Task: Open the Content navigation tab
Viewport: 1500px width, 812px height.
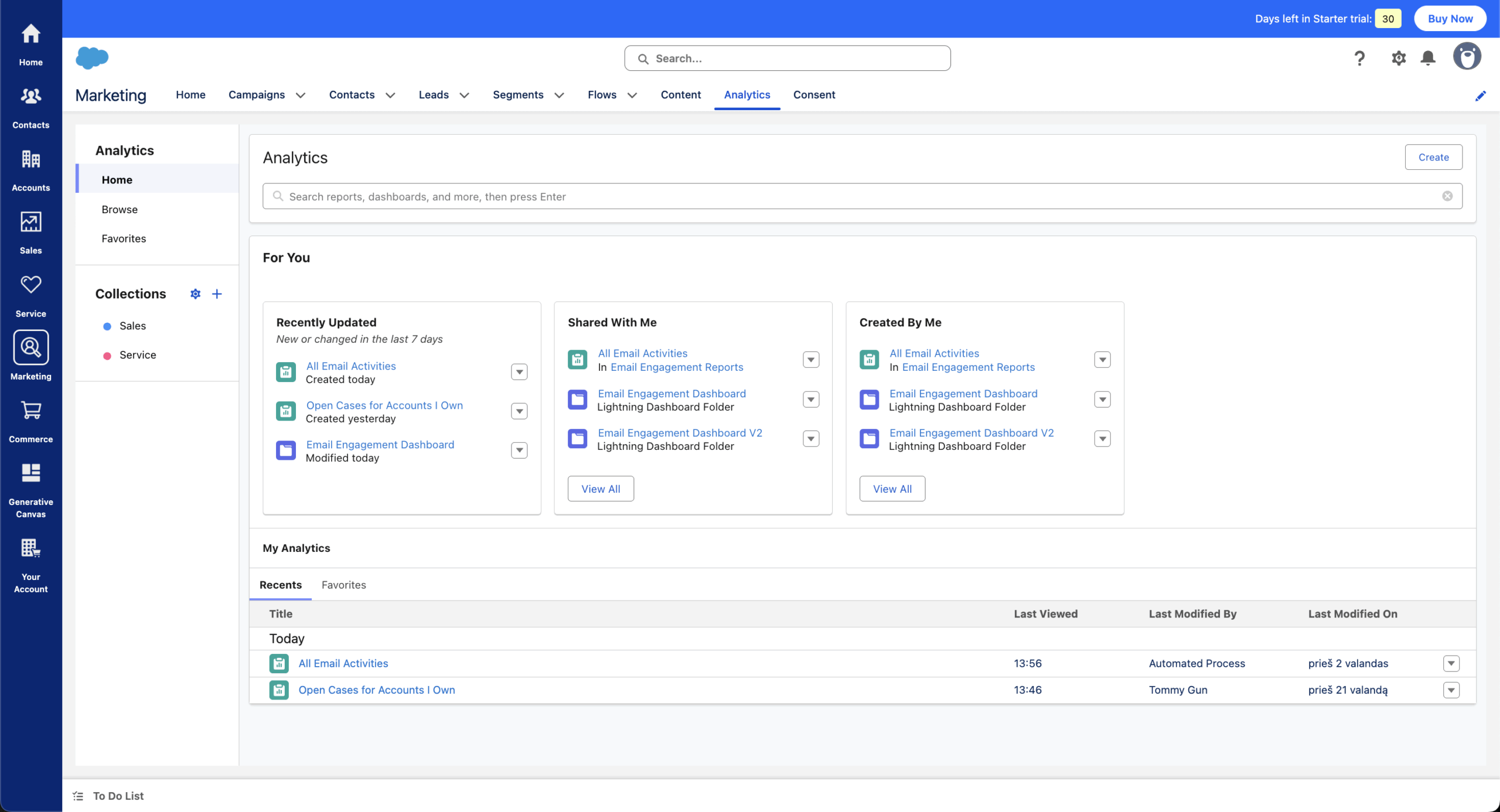Action: tap(680, 95)
